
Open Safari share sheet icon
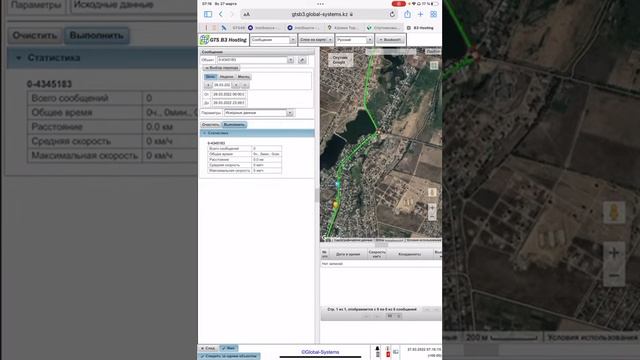coord(407,14)
